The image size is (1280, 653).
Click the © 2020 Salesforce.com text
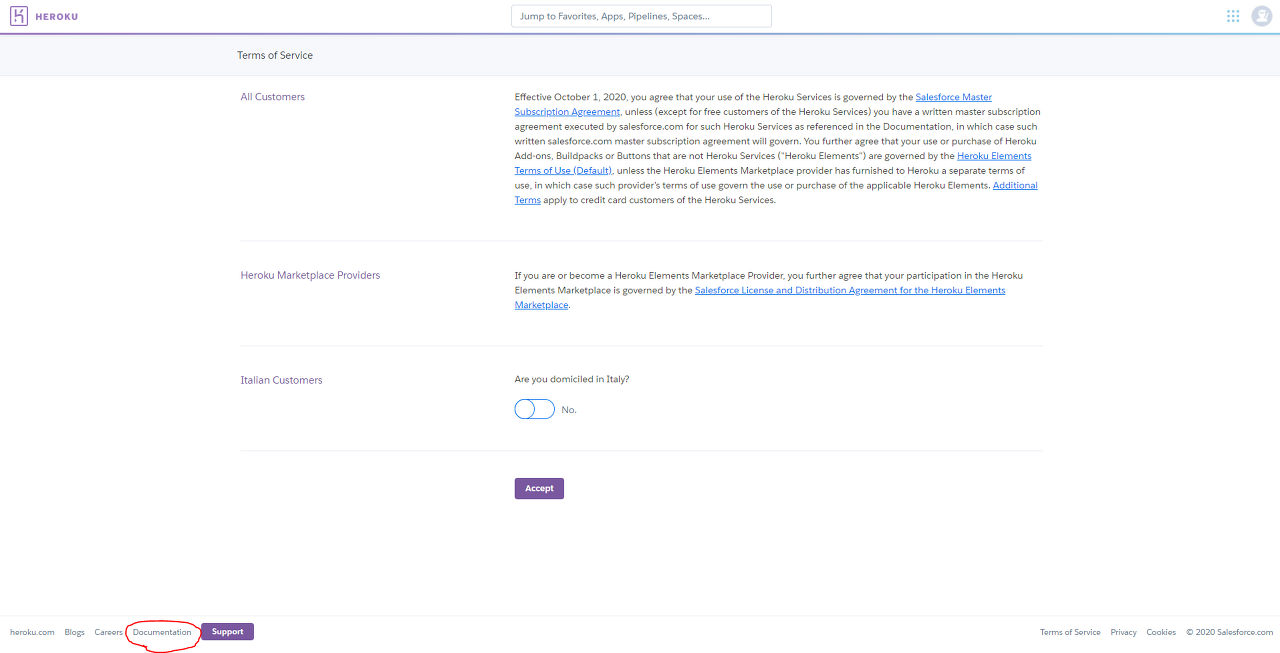pos(1229,632)
